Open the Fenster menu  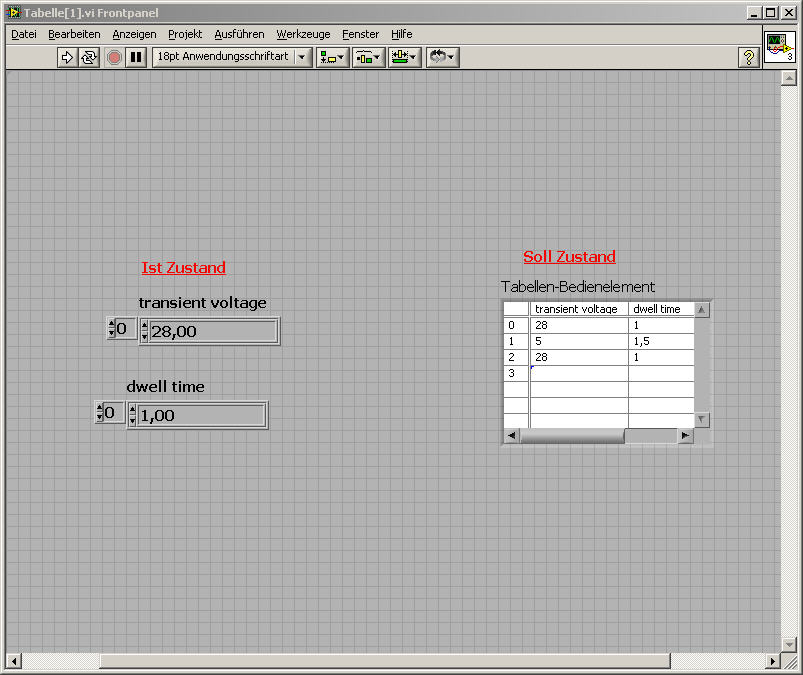point(361,34)
